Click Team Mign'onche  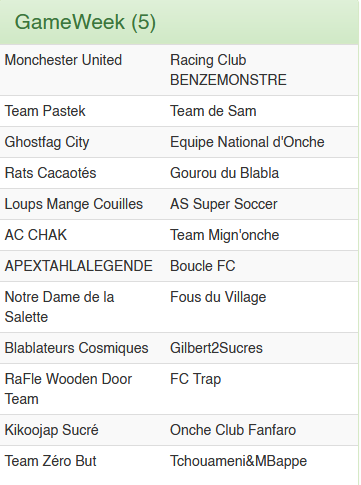tap(225, 235)
